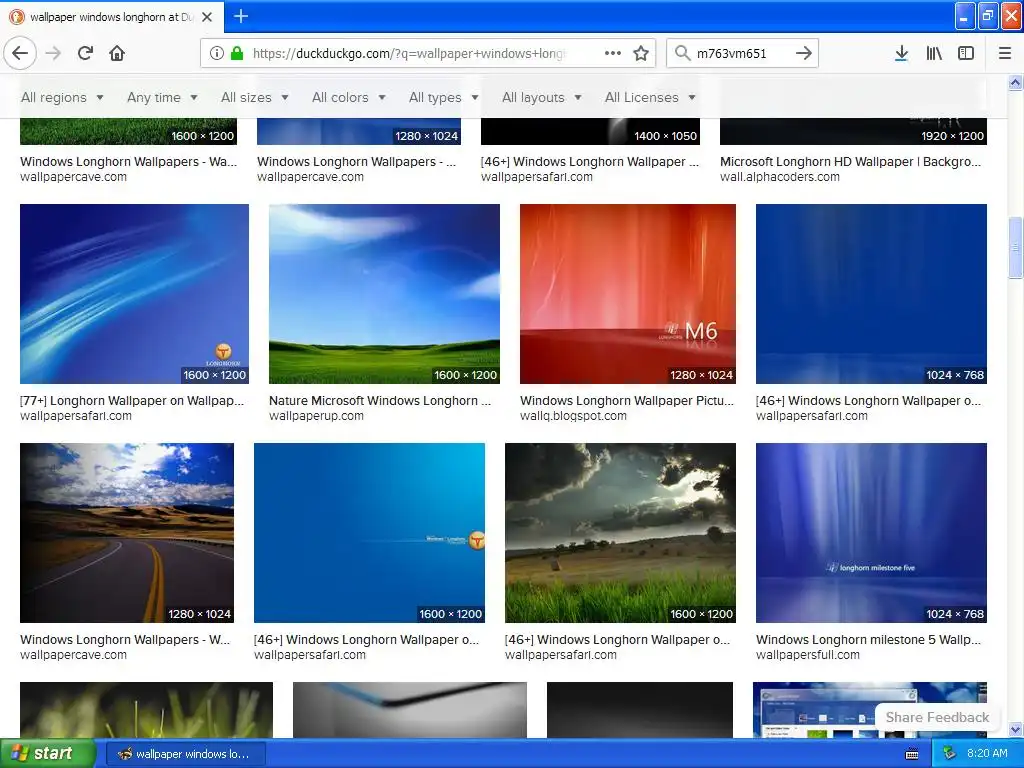This screenshot has width=1024, height=768.
Task: Open [77+] Longhorn Wallpaper on Wallpap... title
Action: coord(132,400)
